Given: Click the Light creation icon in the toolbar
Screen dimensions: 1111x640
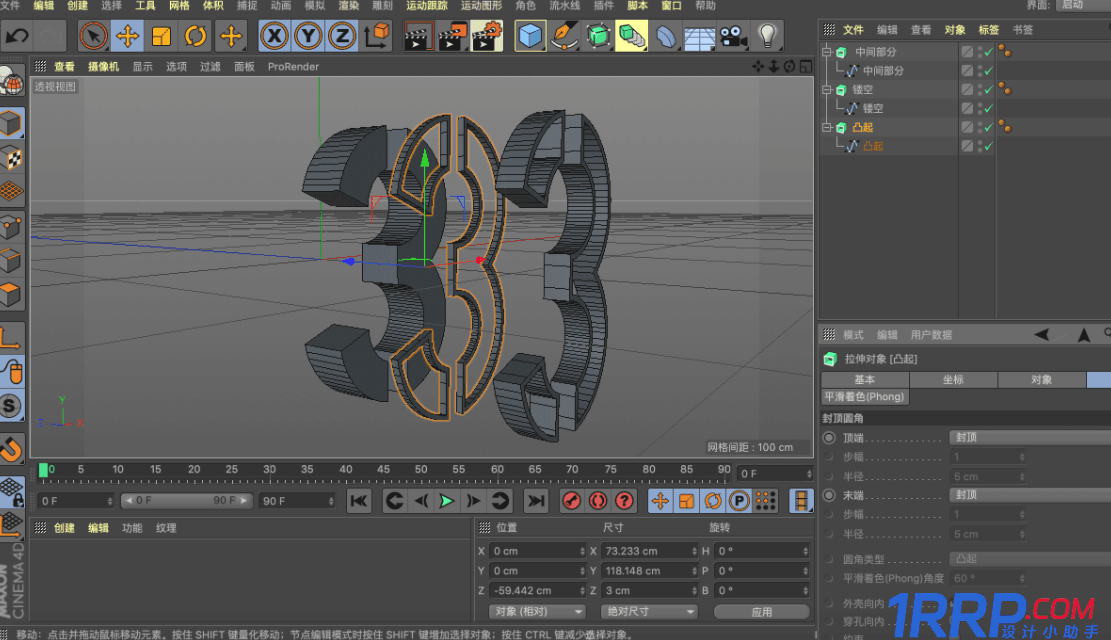Looking at the screenshot, I should (767, 36).
